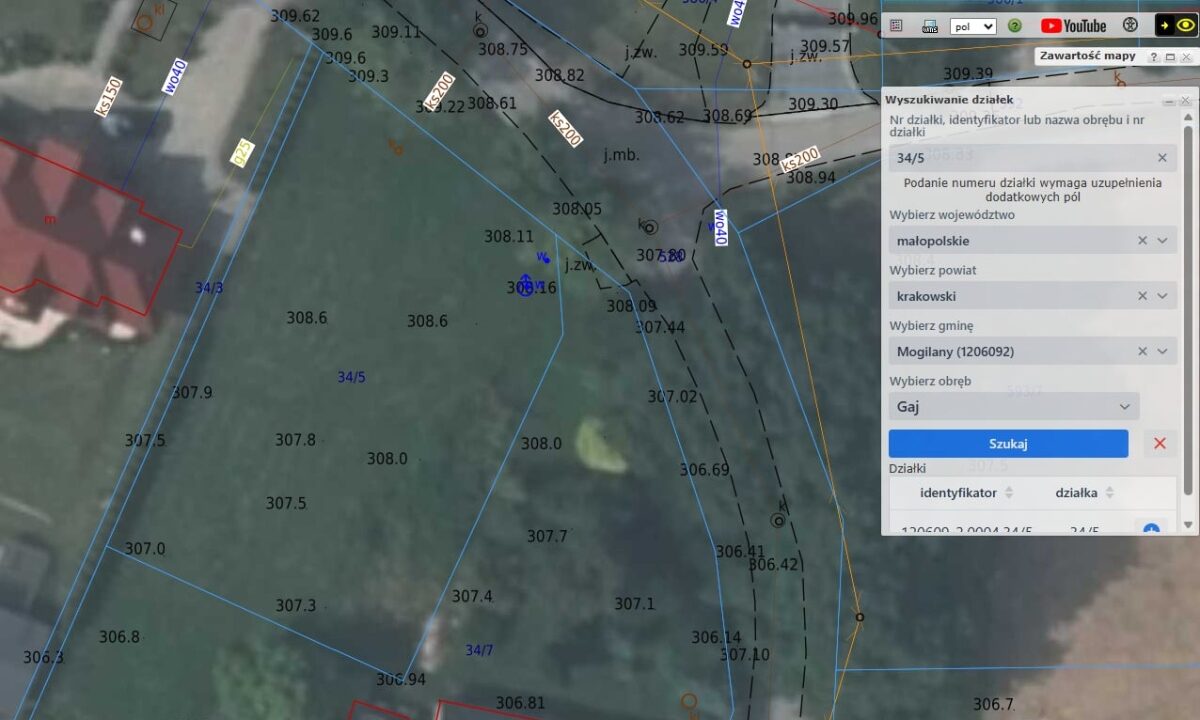
Task: Open the YouTube link logo
Action: [1073, 26]
